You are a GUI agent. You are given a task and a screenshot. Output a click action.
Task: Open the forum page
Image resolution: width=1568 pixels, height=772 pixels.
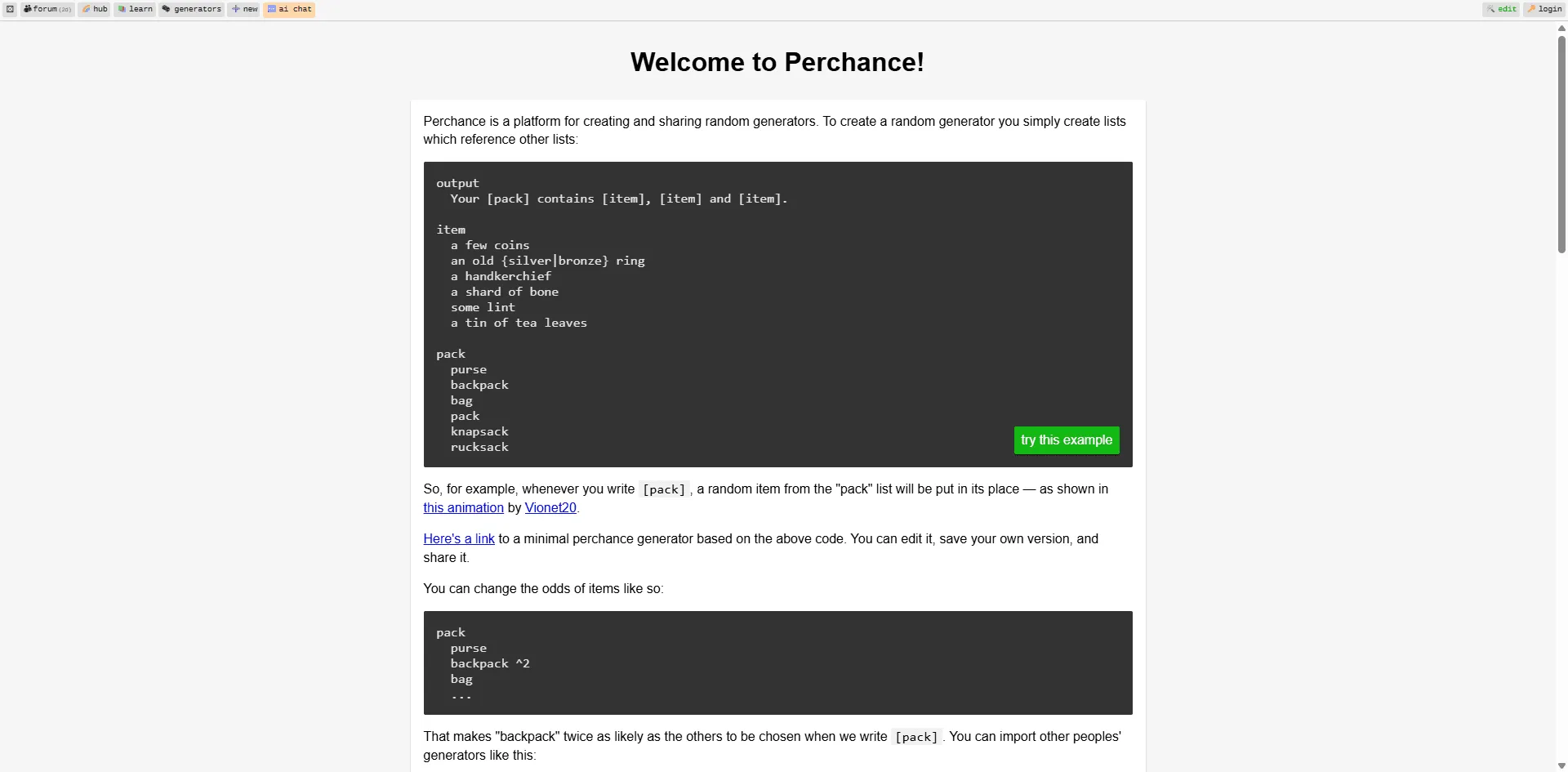[x=47, y=9]
